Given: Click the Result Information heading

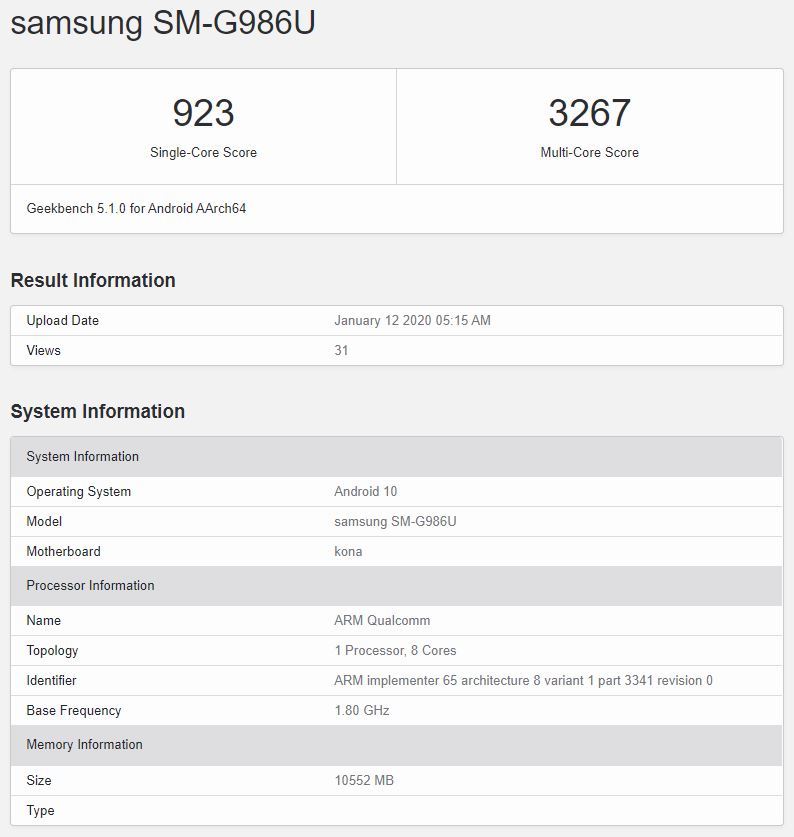Looking at the screenshot, I should click(93, 281).
